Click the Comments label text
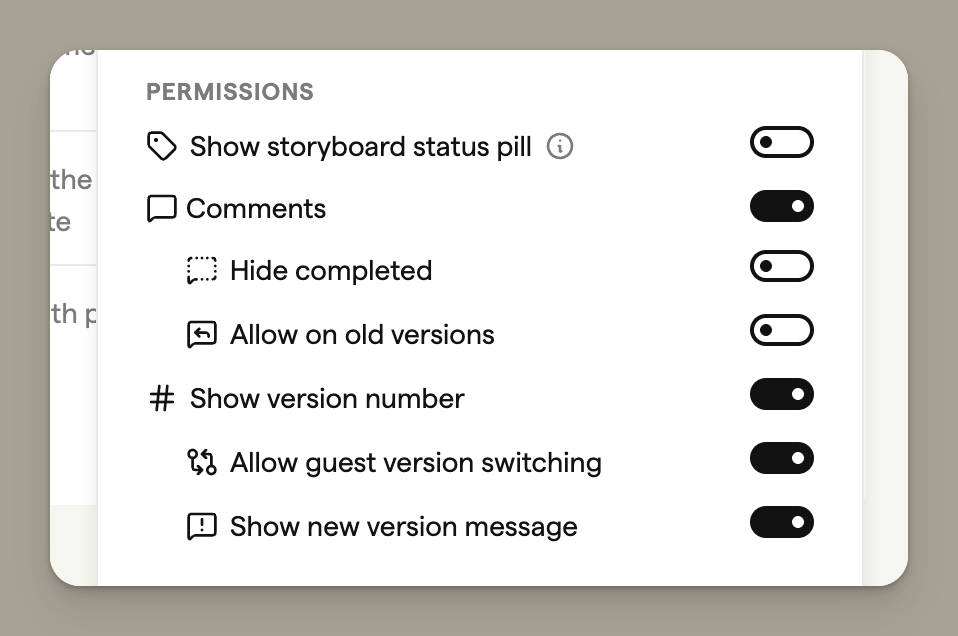The width and height of the screenshot is (958, 636). click(256, 209)
